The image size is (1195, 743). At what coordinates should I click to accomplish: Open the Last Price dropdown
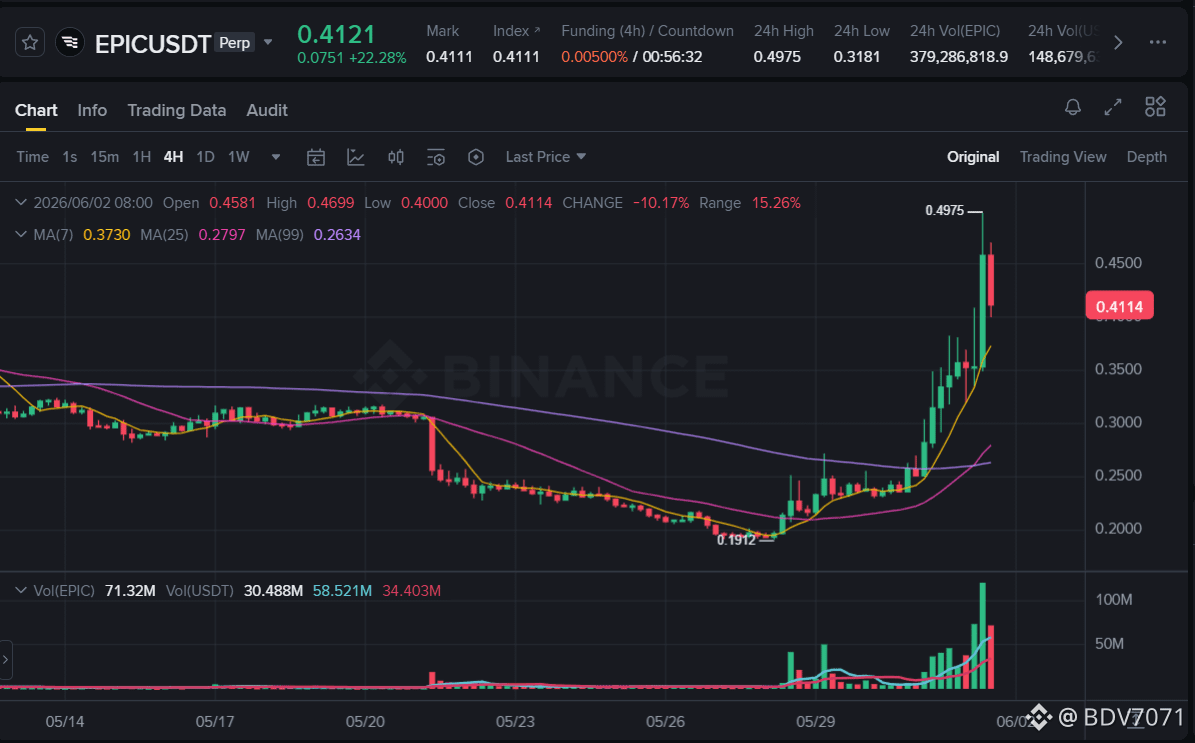coord(546,157)
